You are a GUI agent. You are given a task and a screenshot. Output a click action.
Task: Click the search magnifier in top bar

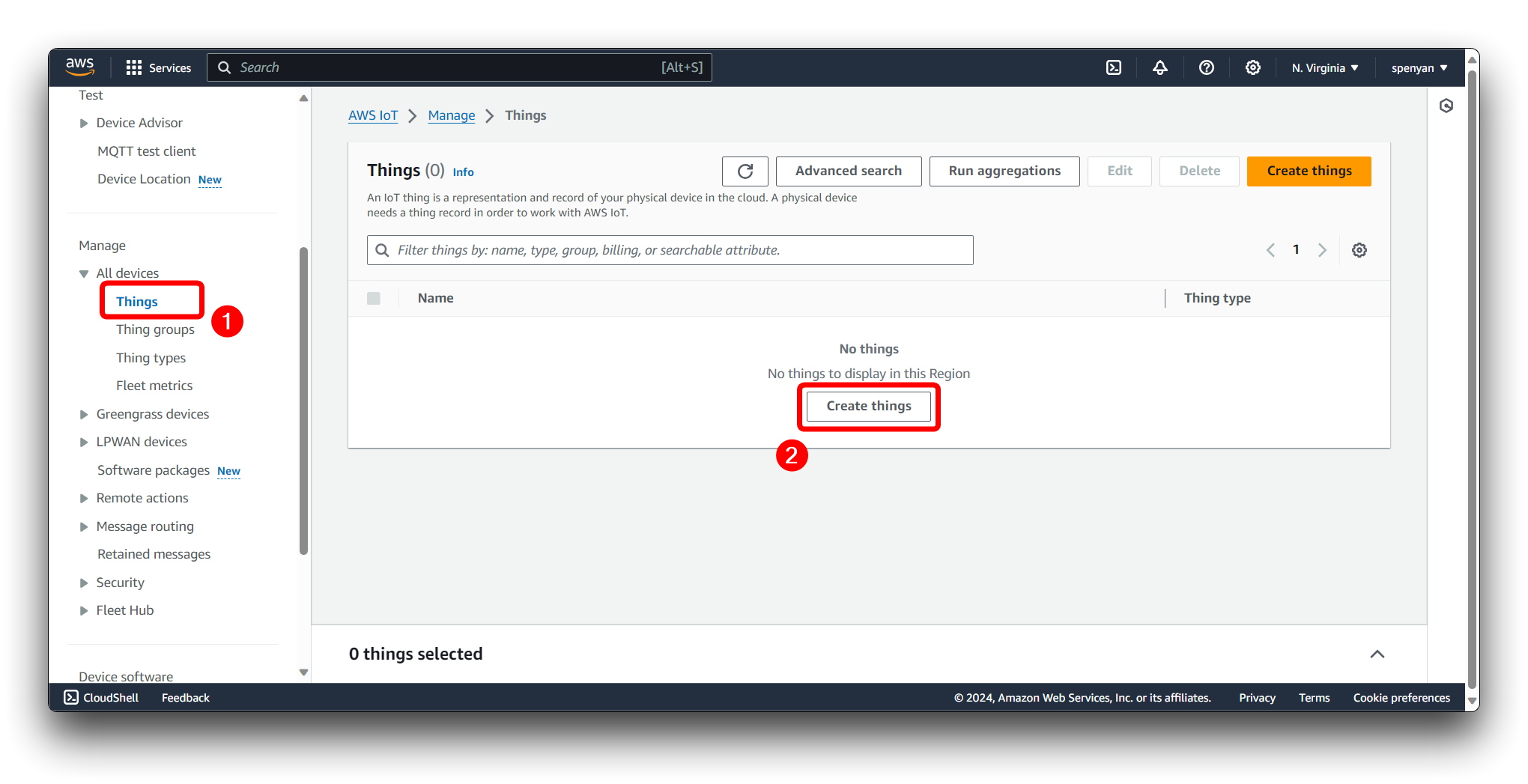(224, 67)
